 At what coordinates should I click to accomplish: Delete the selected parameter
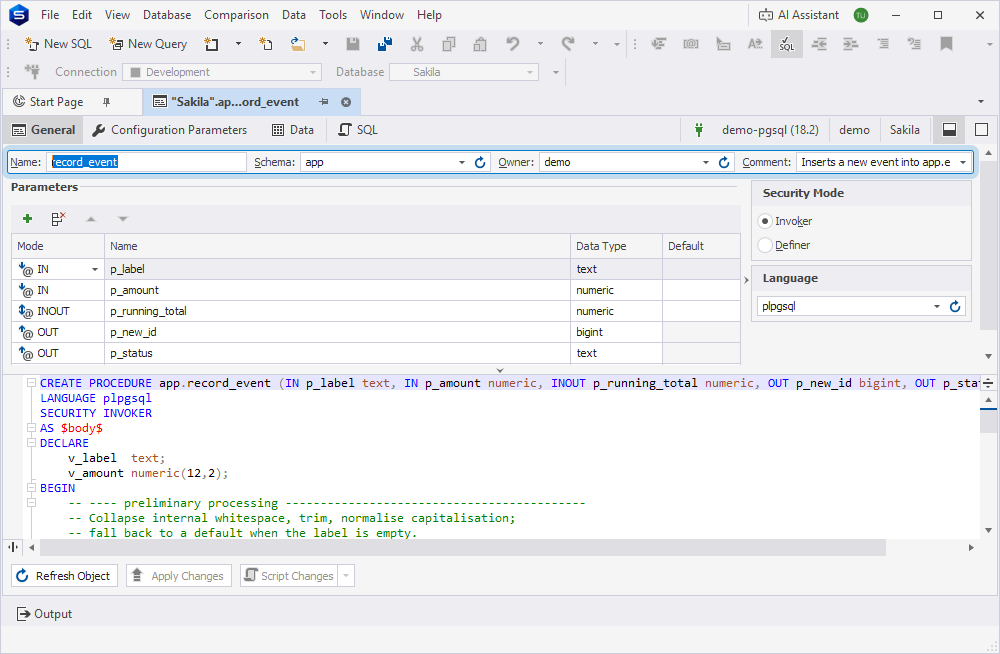tap(59, 219)
